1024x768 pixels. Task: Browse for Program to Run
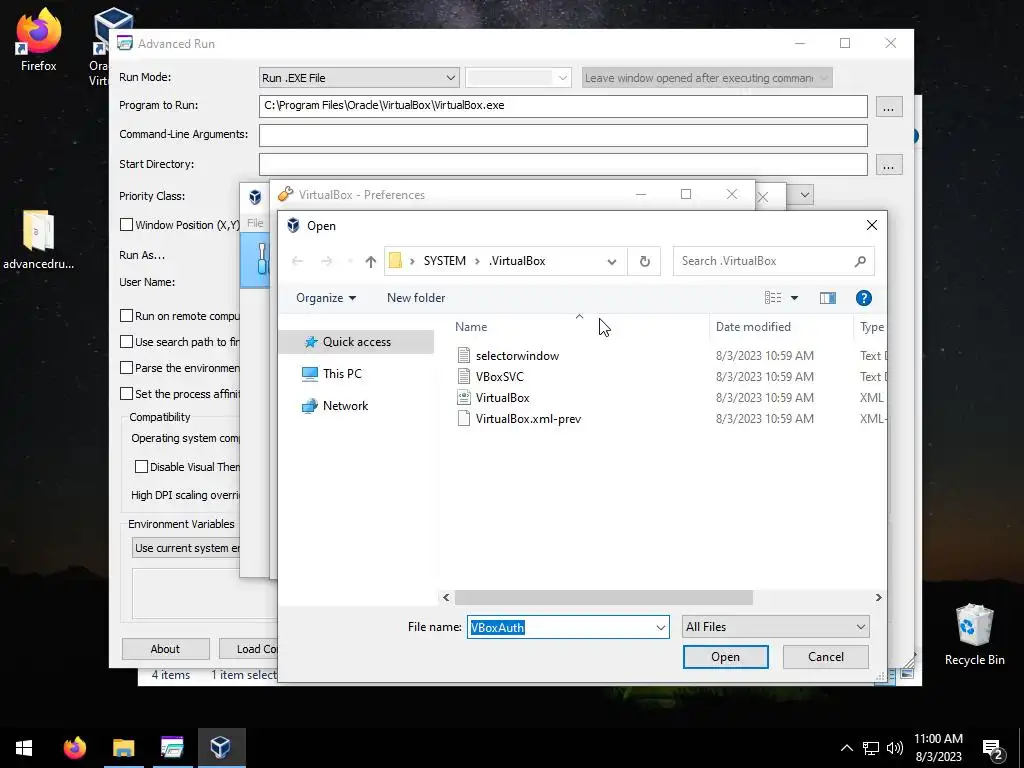pos(888,108)
